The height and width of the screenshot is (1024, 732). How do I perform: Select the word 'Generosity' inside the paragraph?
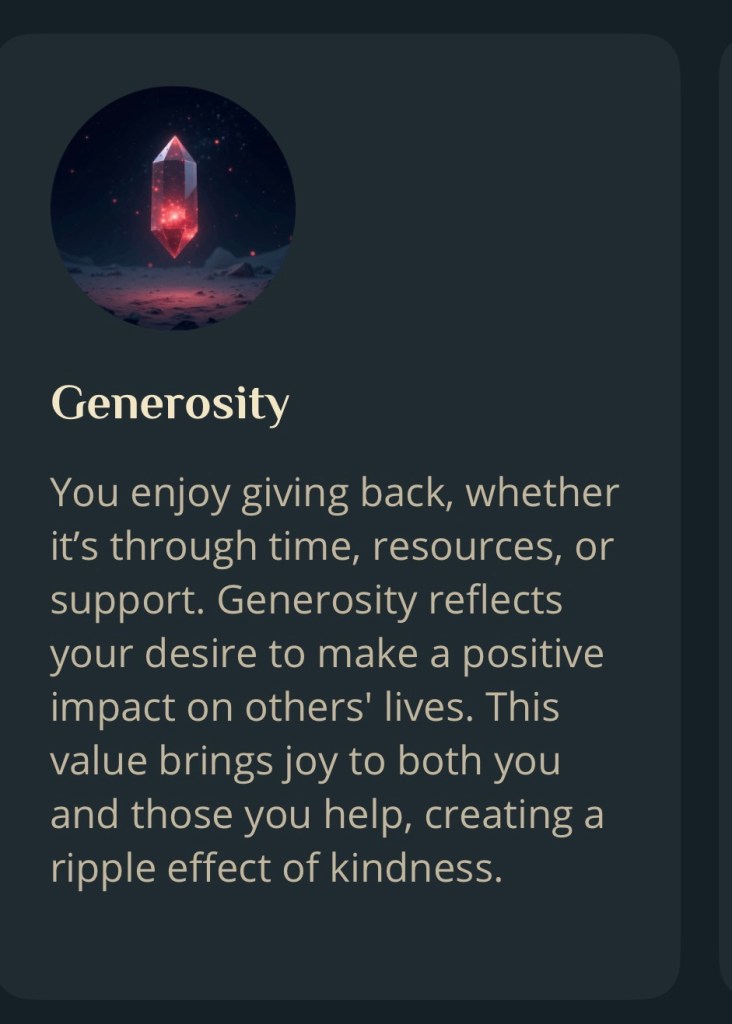coord(317,600)
